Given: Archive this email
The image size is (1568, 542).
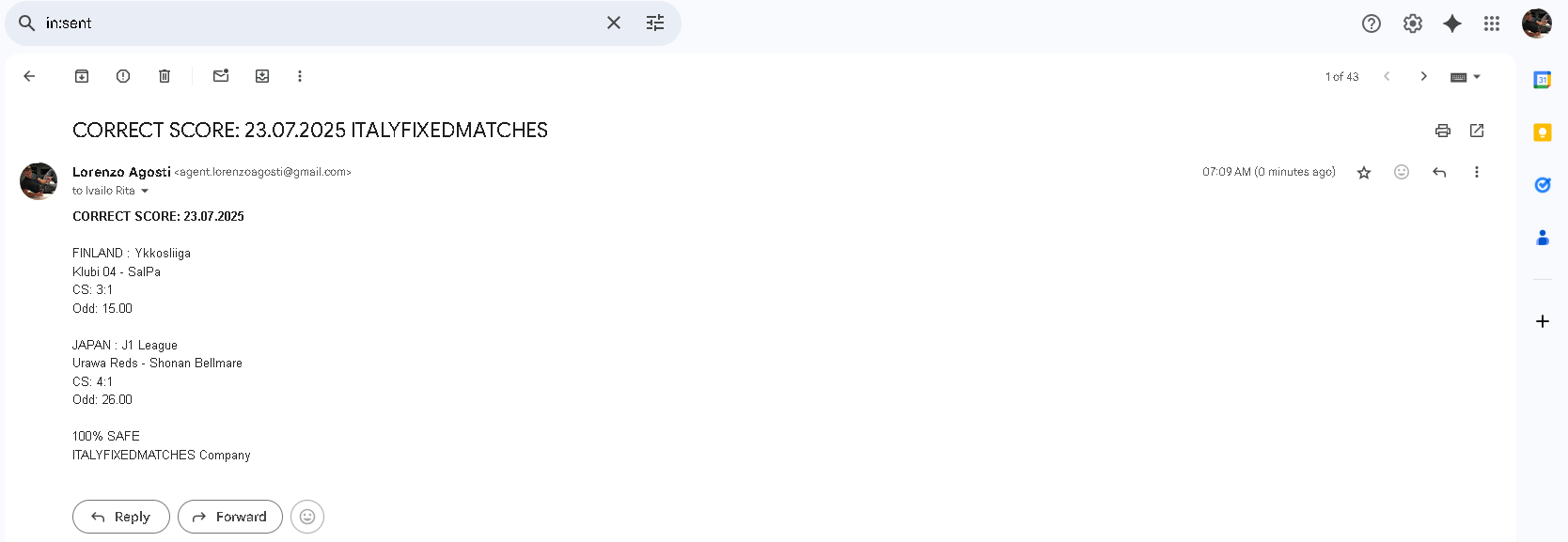Looking at the screenshot, I should coord(82,76).
